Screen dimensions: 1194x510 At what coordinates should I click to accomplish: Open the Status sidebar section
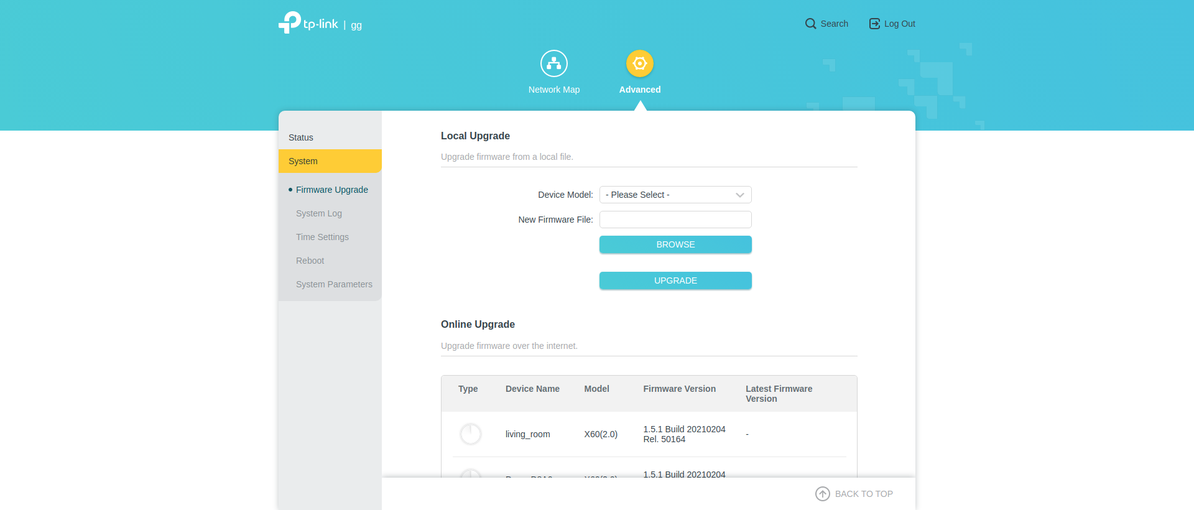click(301, 138)
